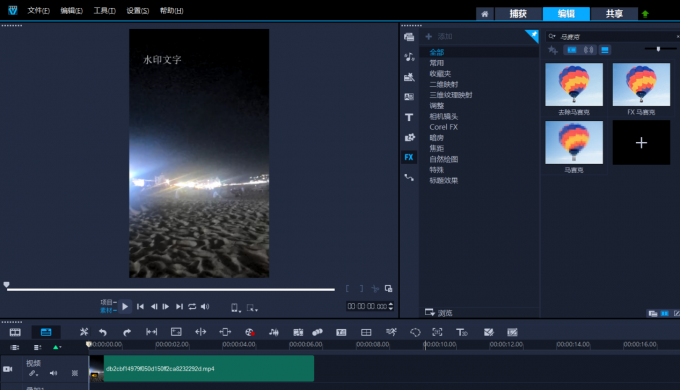The width and height of the screenshot is (680, 390).
Task: Open the 3D Title editor
Action: pos(461,332)
